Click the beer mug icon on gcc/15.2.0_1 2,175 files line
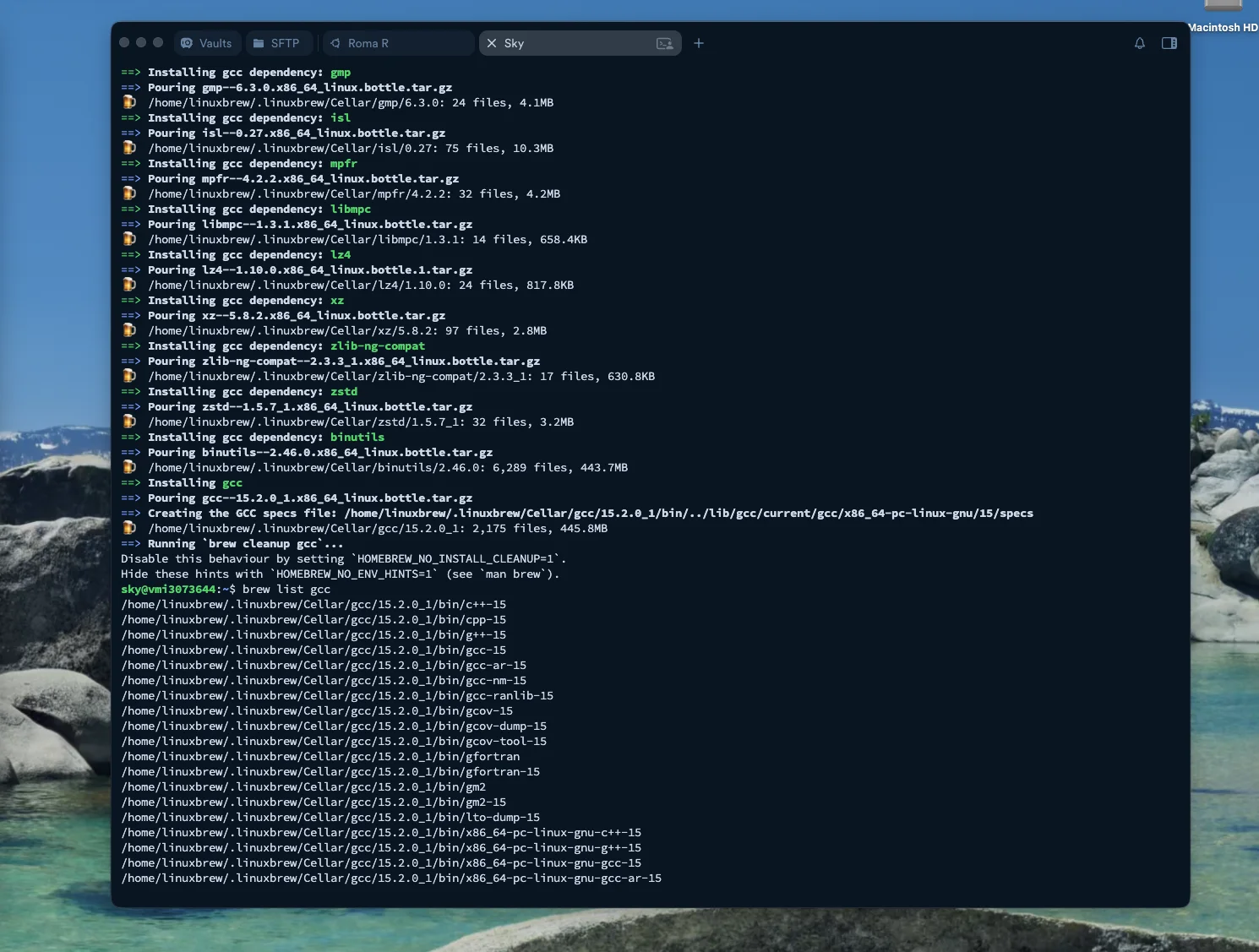The width and height of the screenshot is (1259, 952). [x=129, y=528]
